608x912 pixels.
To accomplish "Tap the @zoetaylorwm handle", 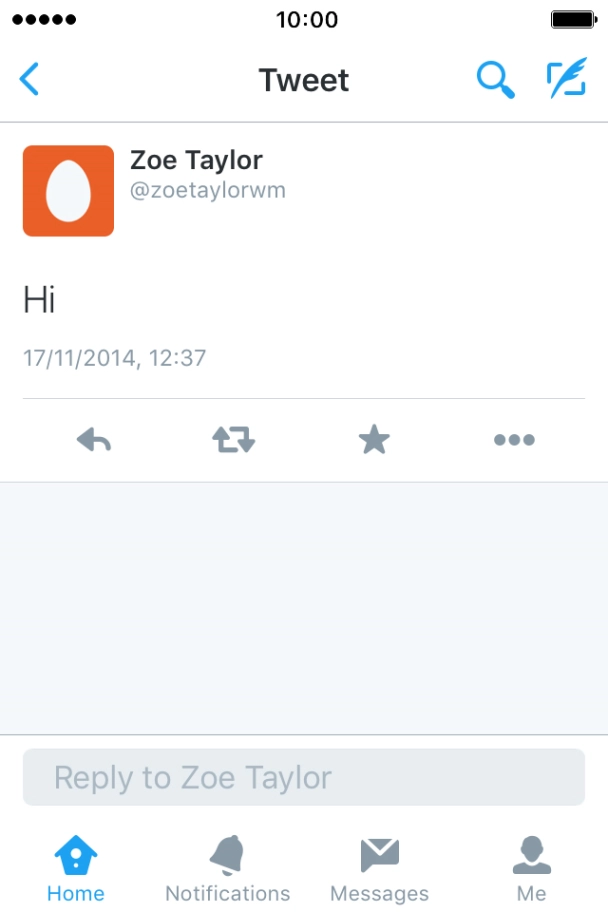I will coord(207,190).
